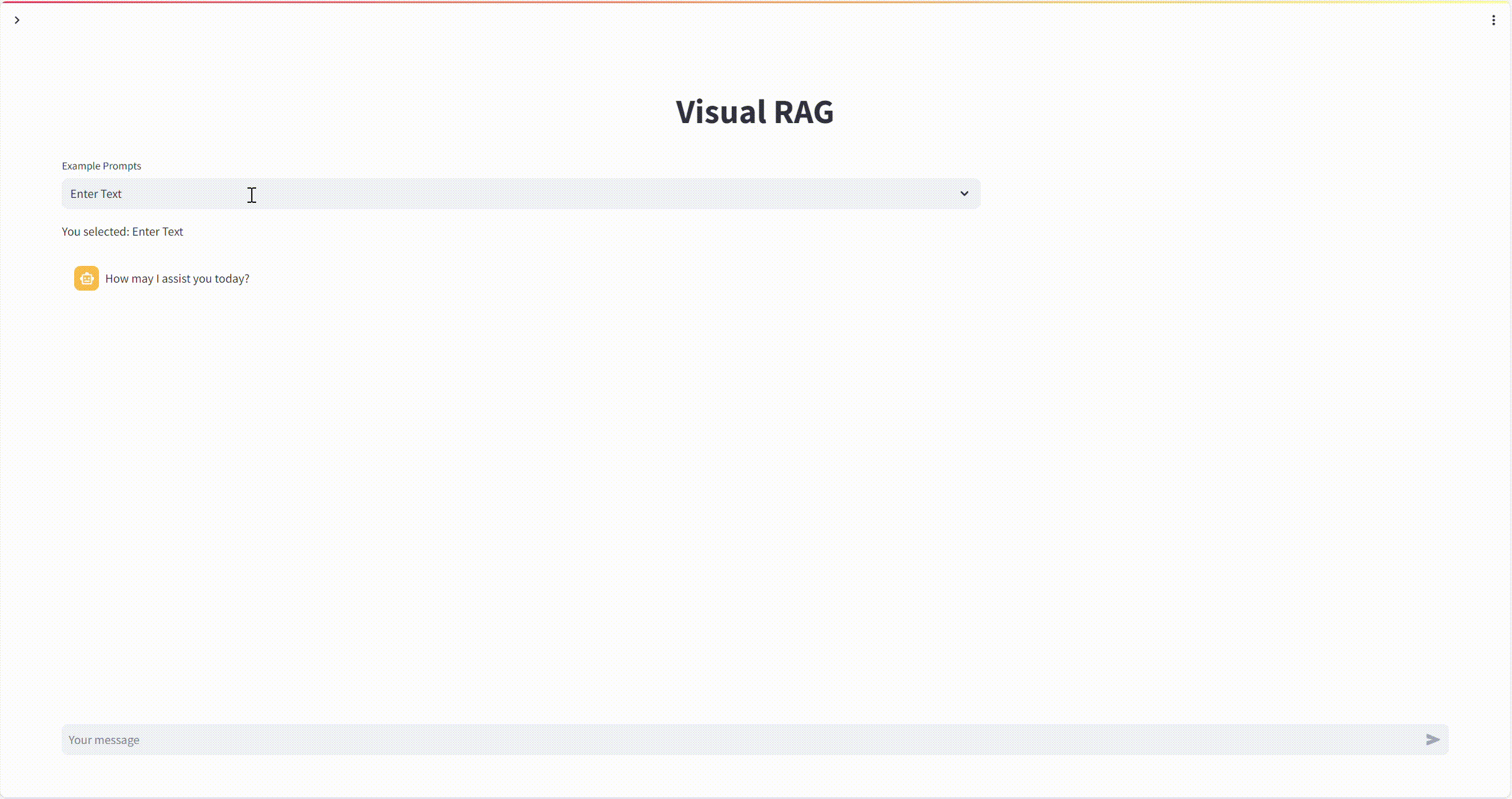Click the three-dot options icon above the title
Viewport: 1512px width, 799px height.
click(1493, 20)
